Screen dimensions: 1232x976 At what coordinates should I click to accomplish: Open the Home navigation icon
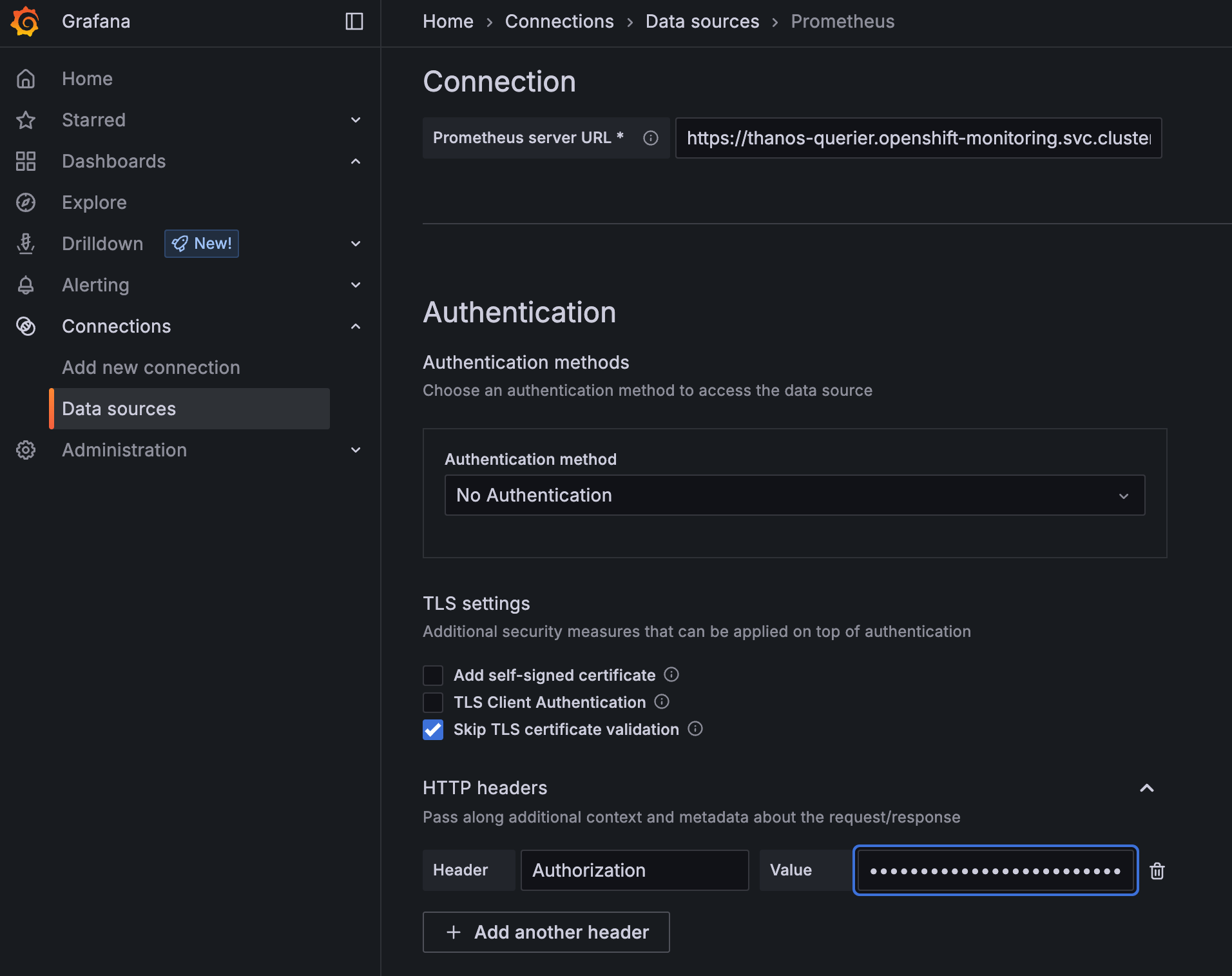(x=26, y=79)
